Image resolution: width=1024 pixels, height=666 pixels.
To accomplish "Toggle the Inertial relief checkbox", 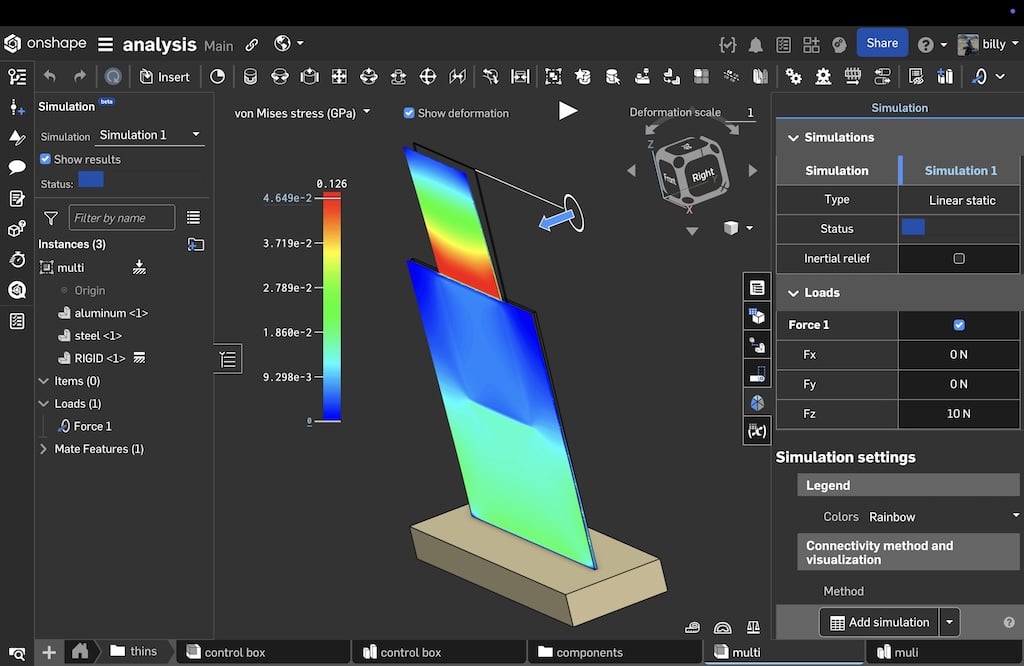I will 959,259.
